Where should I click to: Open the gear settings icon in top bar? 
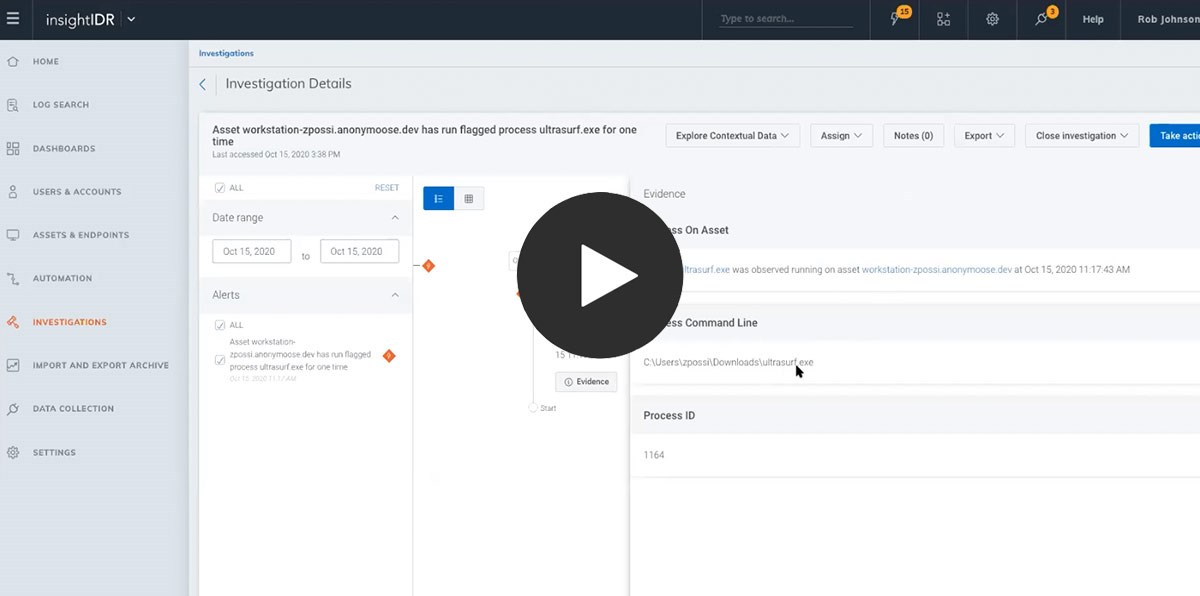coord(992,19)
